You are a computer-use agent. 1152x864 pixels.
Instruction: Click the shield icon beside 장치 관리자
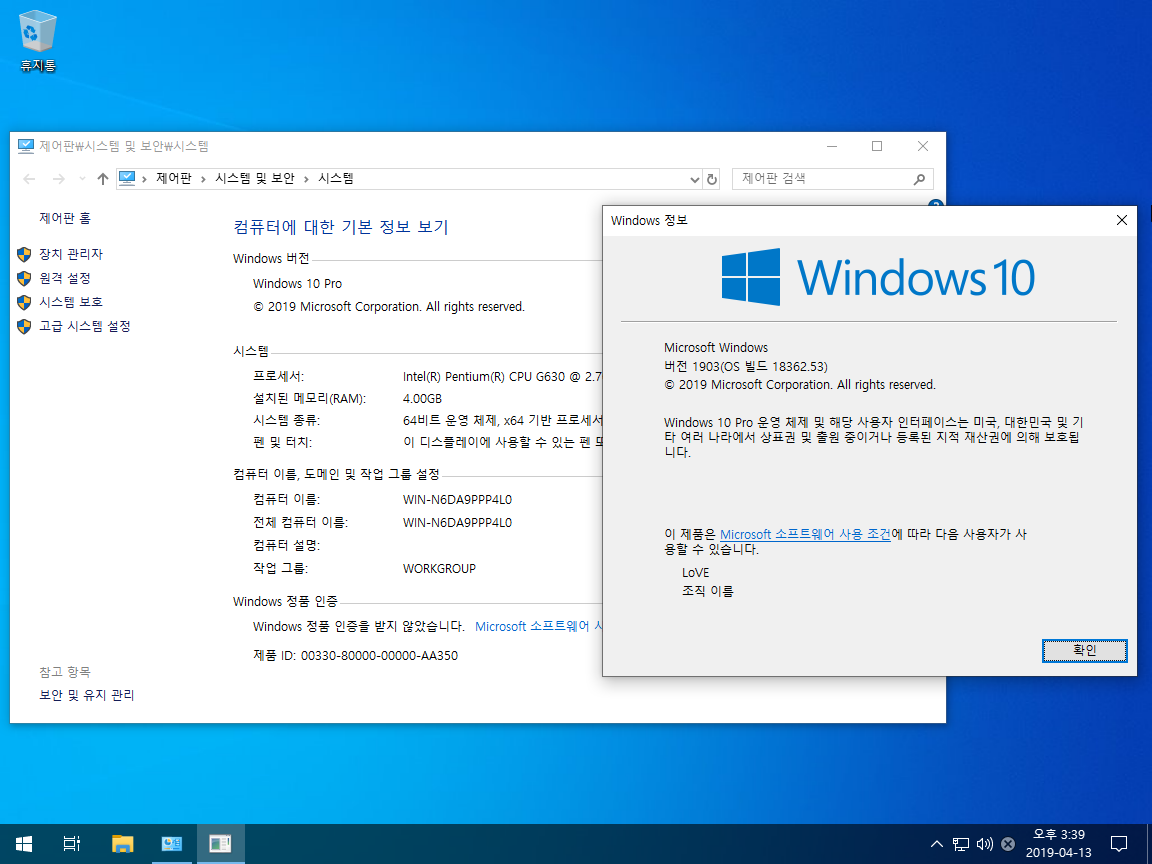tap(24, 254)
